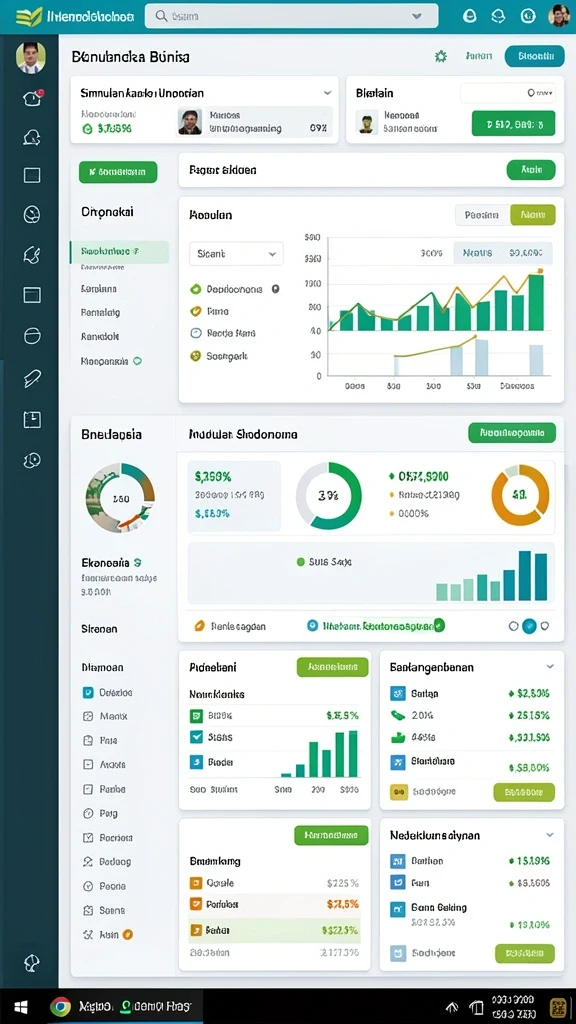
Task: Open the notifications icon with red badge
Action: pyautogui.click(x=32, y=97)
